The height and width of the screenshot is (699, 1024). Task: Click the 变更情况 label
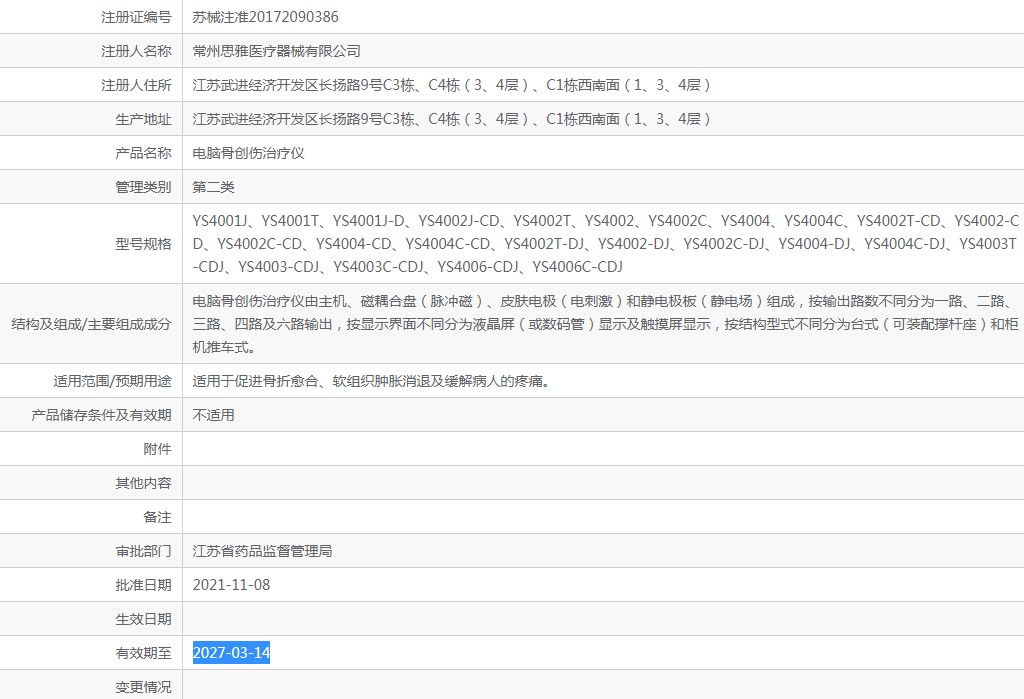pyautogui.click(x=143, y=687)
